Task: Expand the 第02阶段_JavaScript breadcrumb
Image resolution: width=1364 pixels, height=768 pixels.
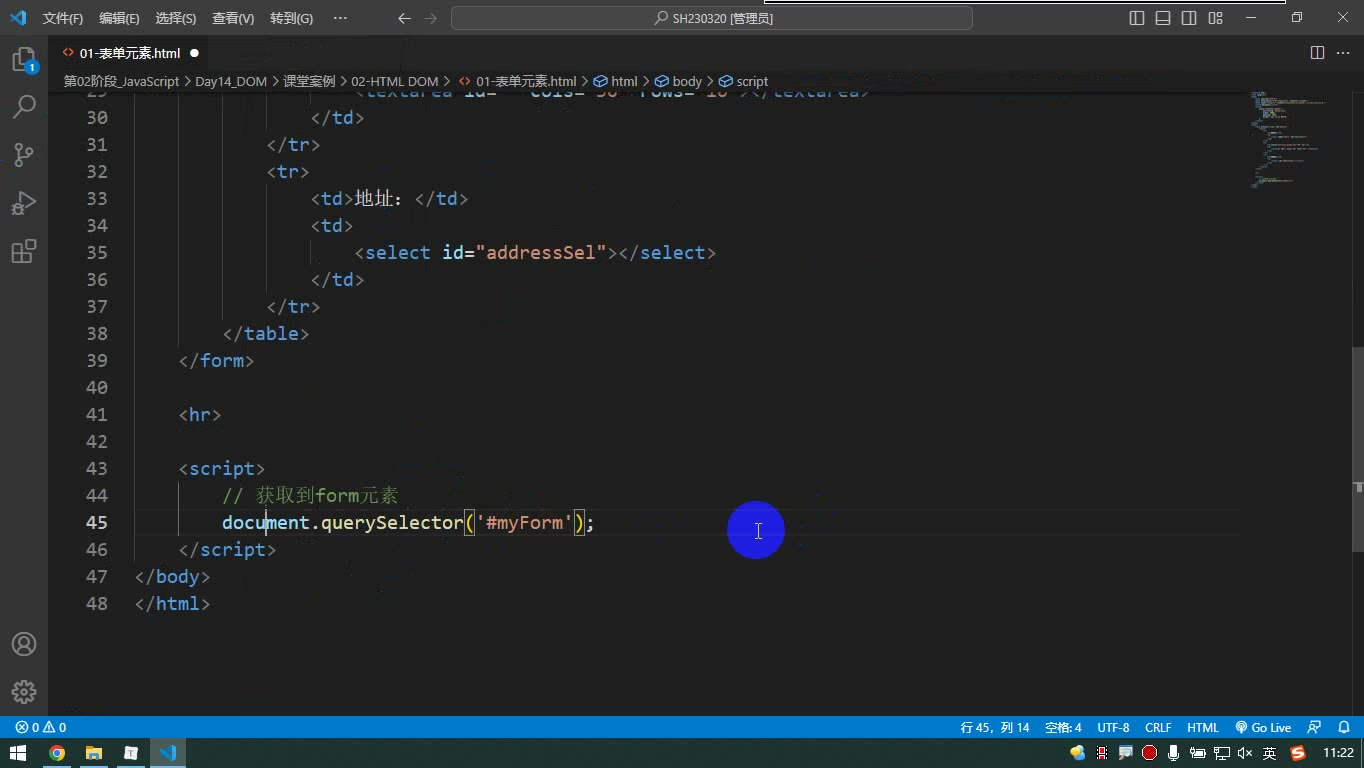Action: [x=121, y=82]
